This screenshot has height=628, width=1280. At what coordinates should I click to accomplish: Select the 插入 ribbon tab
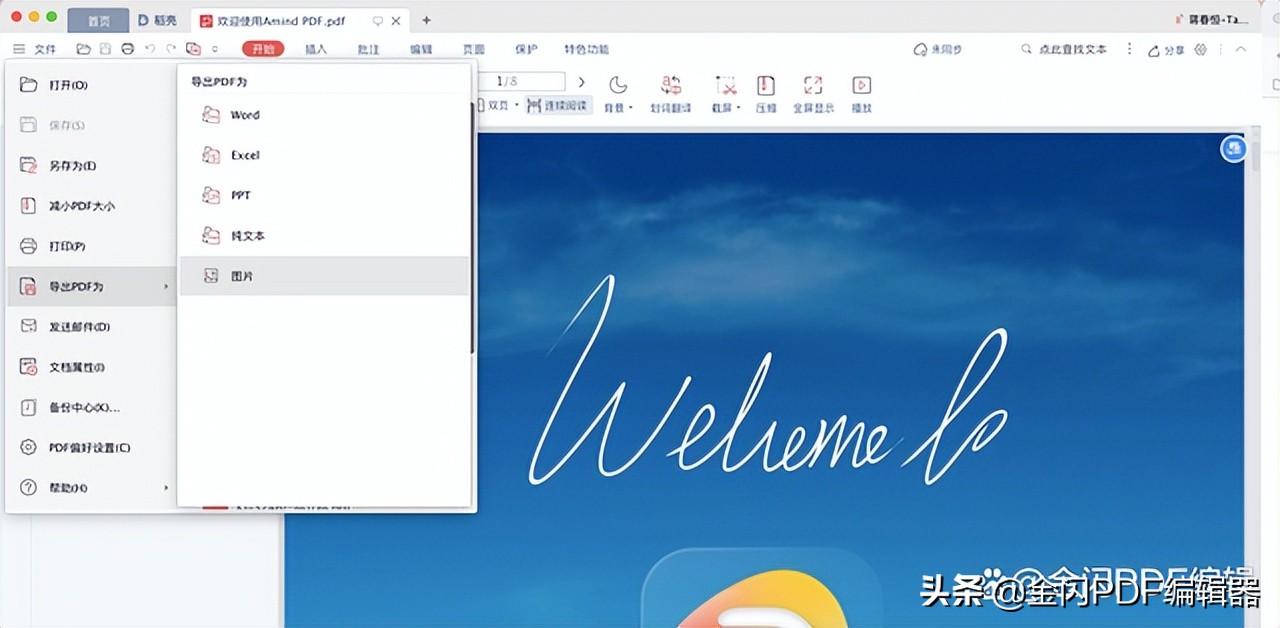point(315,49)
